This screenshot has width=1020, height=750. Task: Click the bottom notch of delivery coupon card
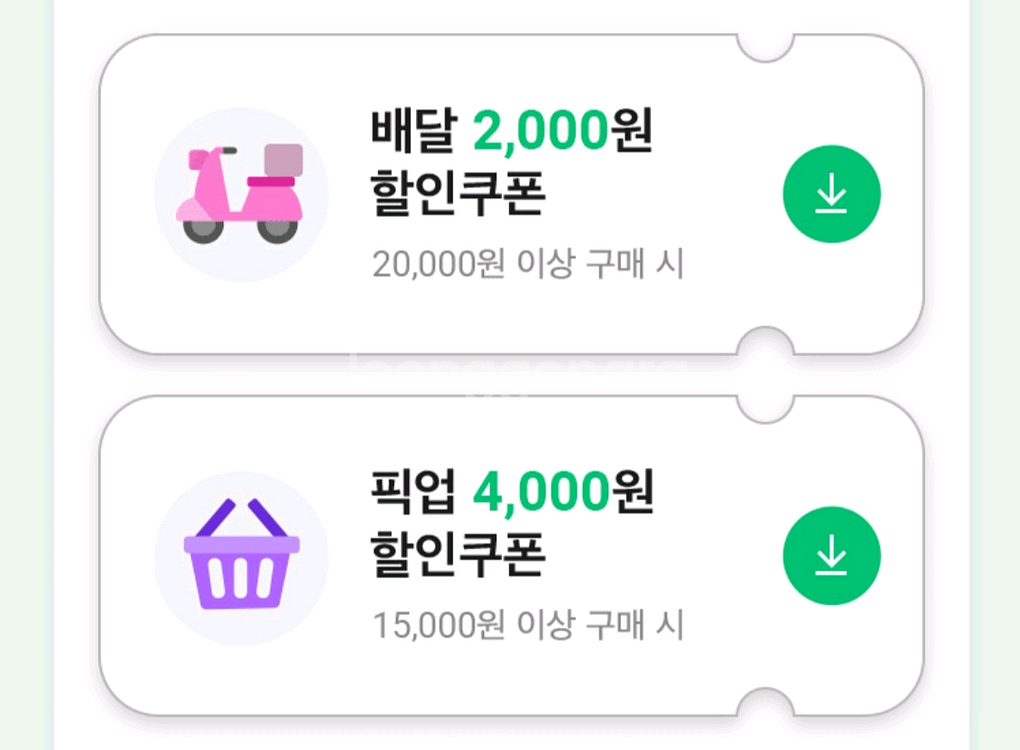765,344
